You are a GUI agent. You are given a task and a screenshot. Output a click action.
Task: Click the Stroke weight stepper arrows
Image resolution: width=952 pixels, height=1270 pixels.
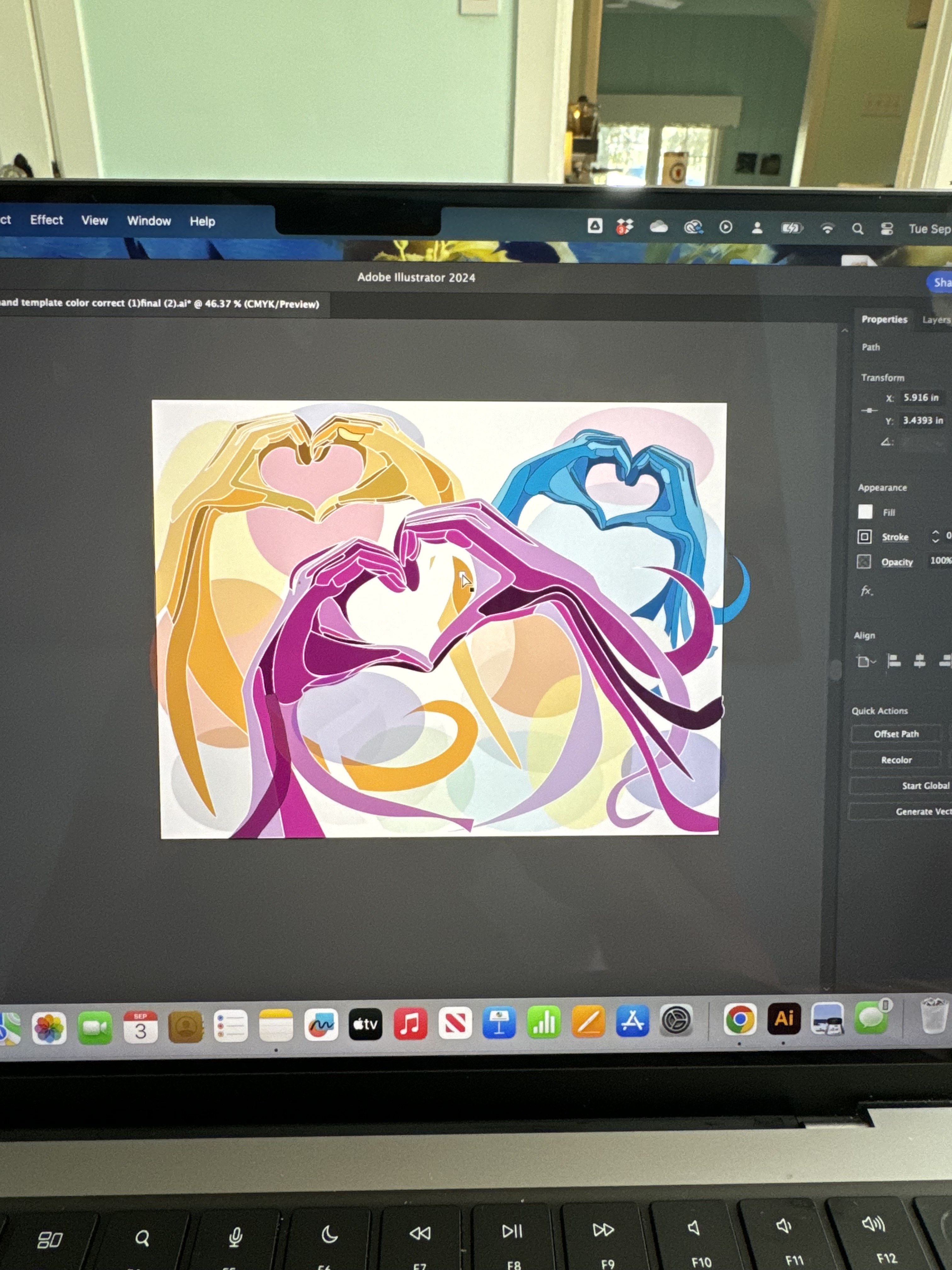tap(935, 536)
